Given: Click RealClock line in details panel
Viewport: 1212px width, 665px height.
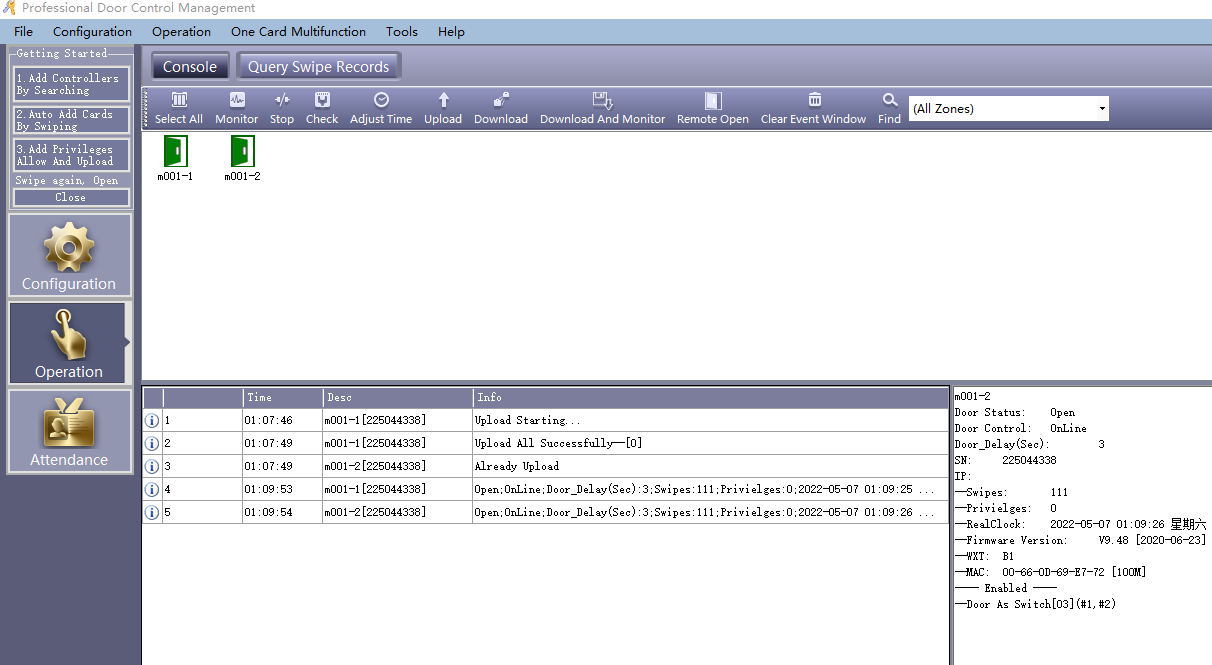Looking at the screenshot, I should [x=1080, y=524].
